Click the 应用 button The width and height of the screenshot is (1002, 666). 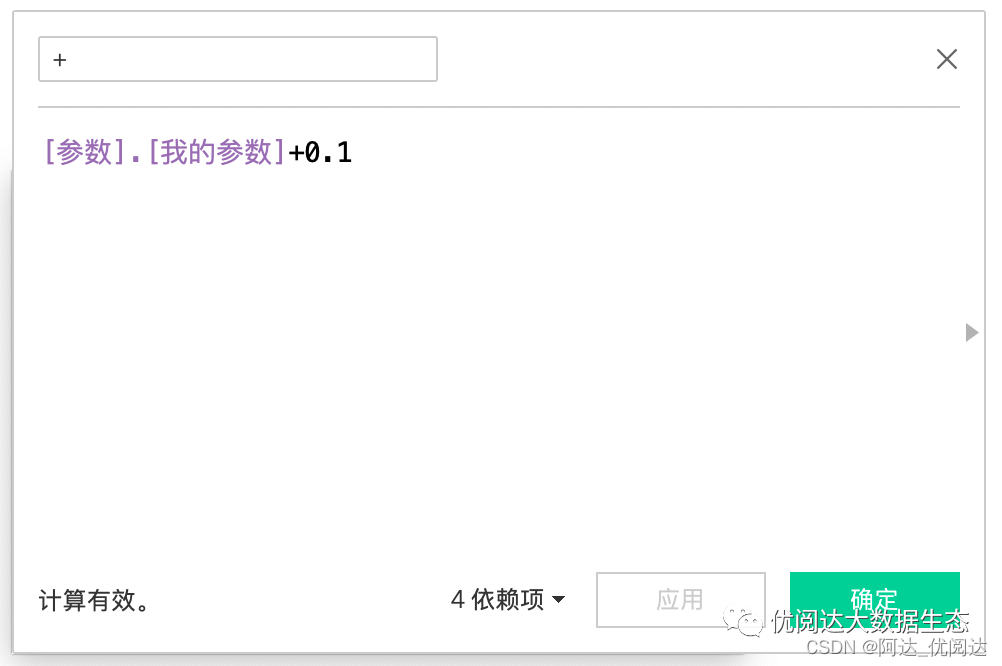681,600
